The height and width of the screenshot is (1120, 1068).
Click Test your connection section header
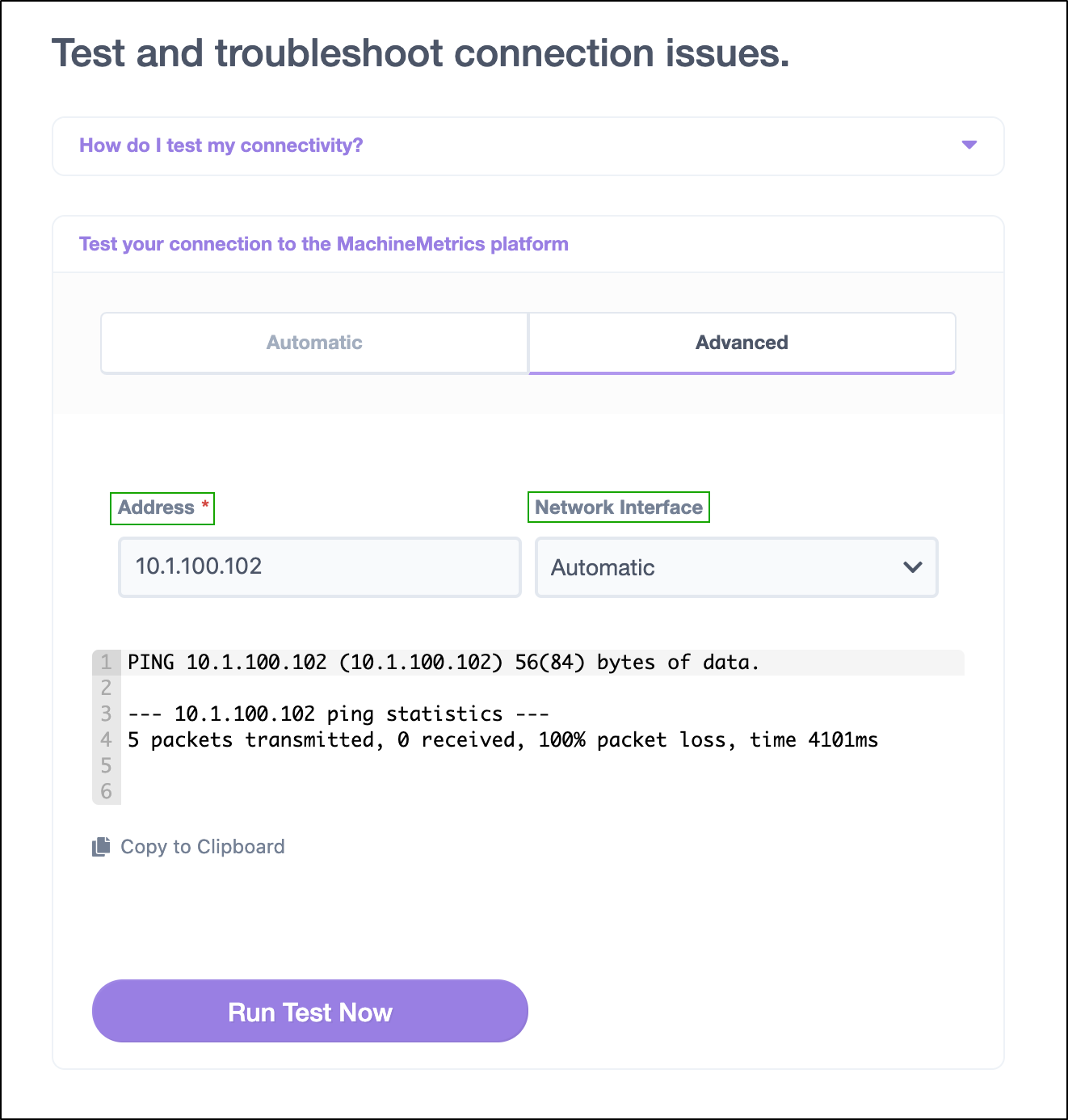[x=324, y=244]
